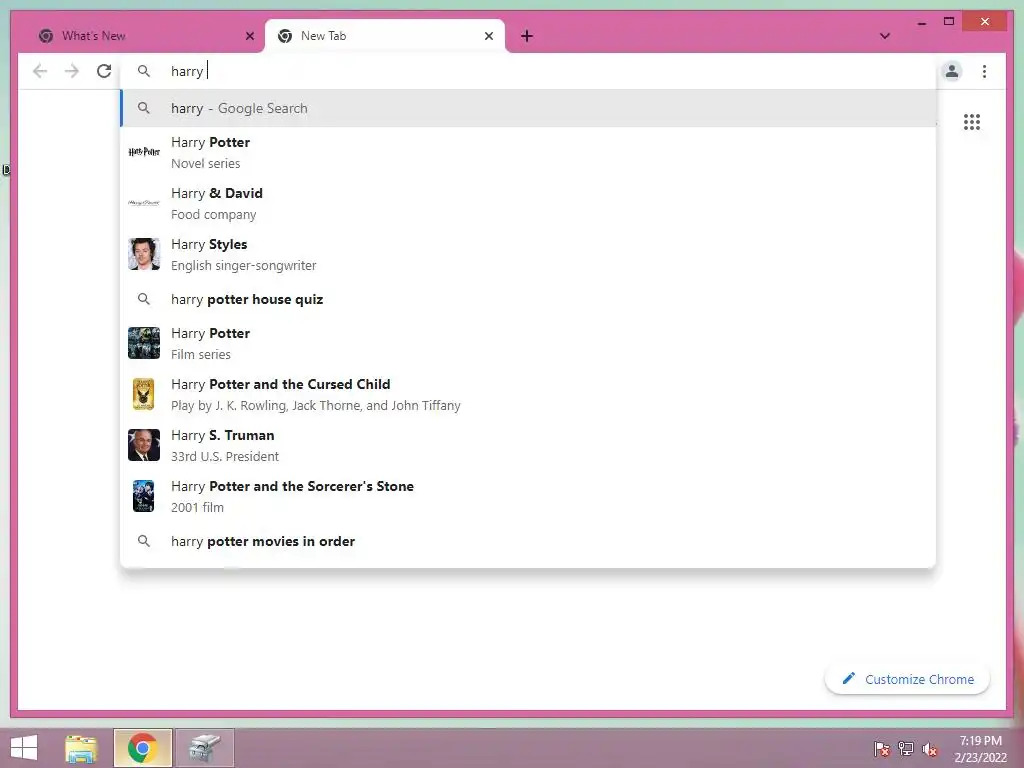Image resolution: width=1024 pixels, height=768 pixels.
Task: Switch to the What's New tab
Action: [x=144, y=36]
